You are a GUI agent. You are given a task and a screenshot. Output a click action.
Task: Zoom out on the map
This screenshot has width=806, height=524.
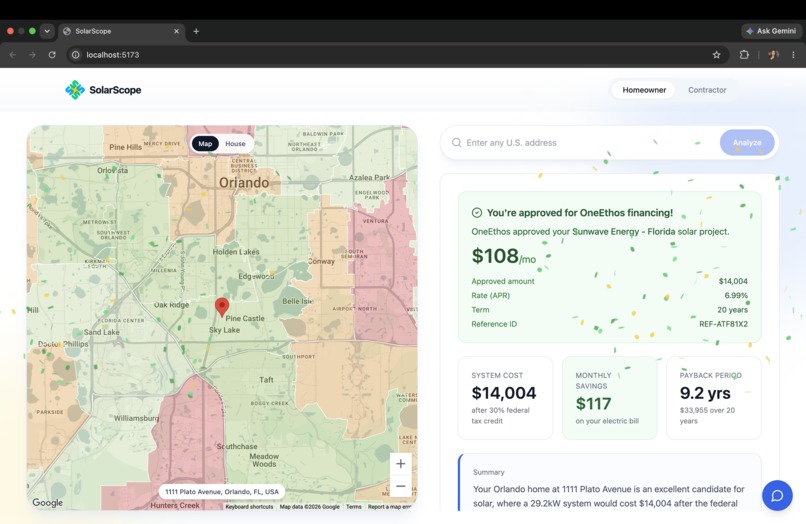[x=400, y=486]
